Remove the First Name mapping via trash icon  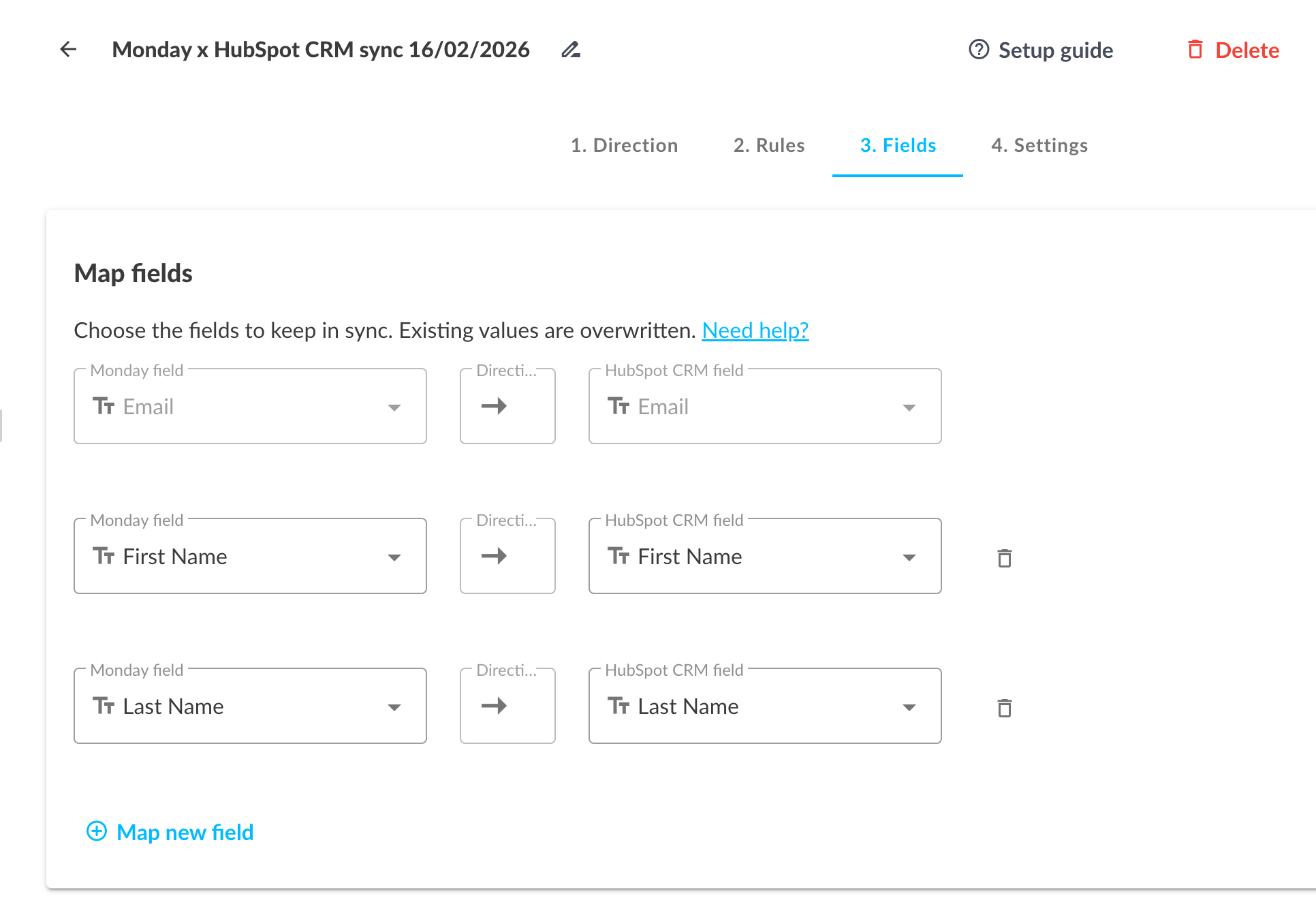(x=1005, y=557)
